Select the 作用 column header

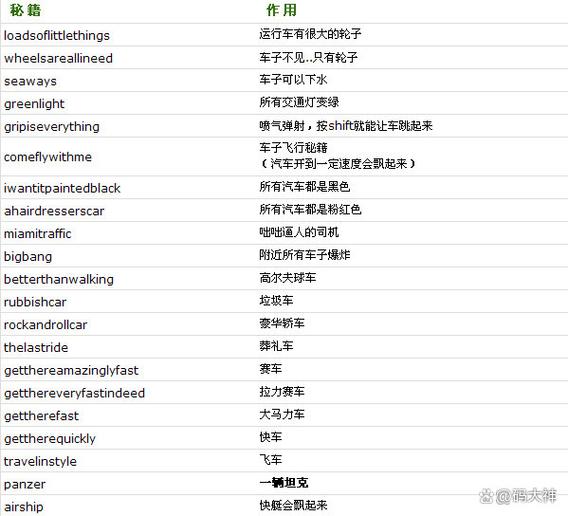282,10
